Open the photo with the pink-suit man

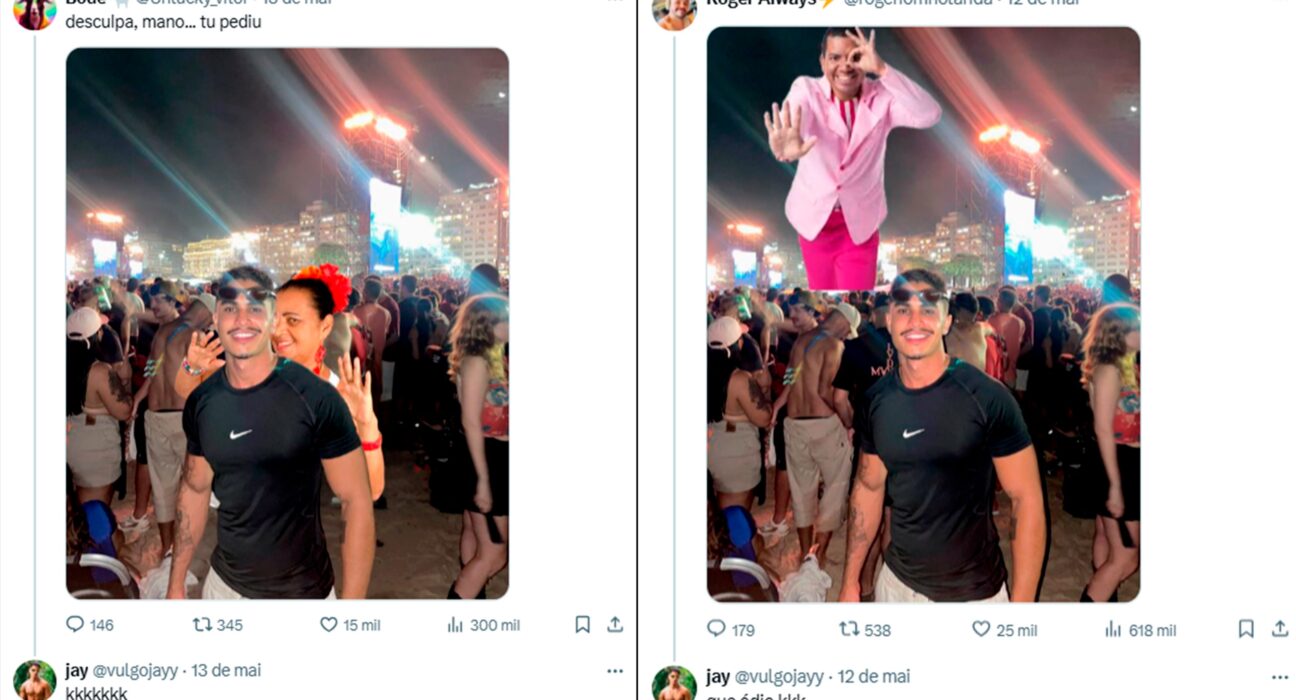coord(923,314)
